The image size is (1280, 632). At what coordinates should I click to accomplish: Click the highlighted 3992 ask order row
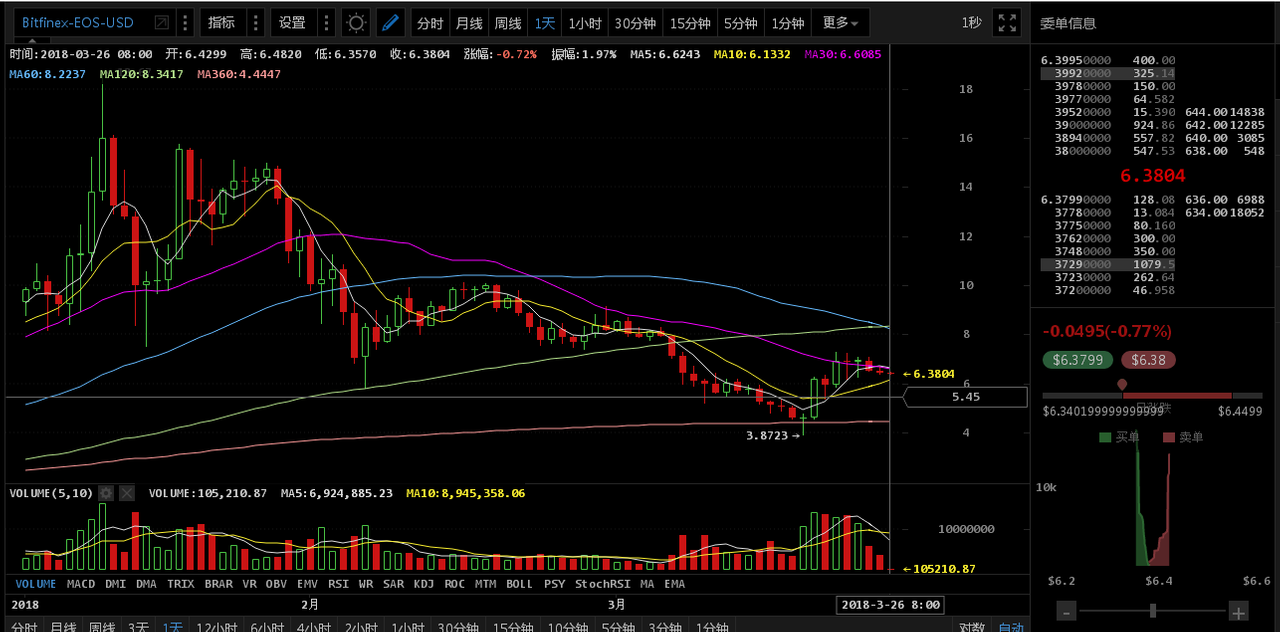(1108, 73)
